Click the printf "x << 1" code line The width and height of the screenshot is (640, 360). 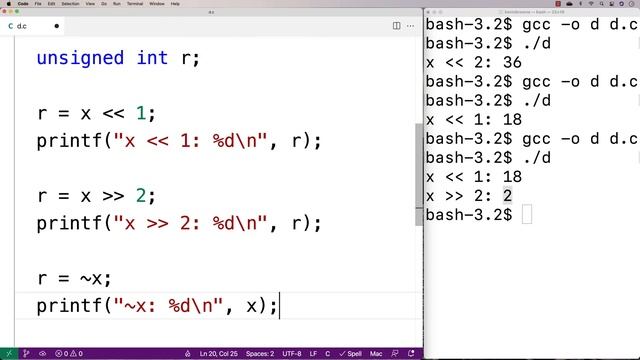[179, 141]
